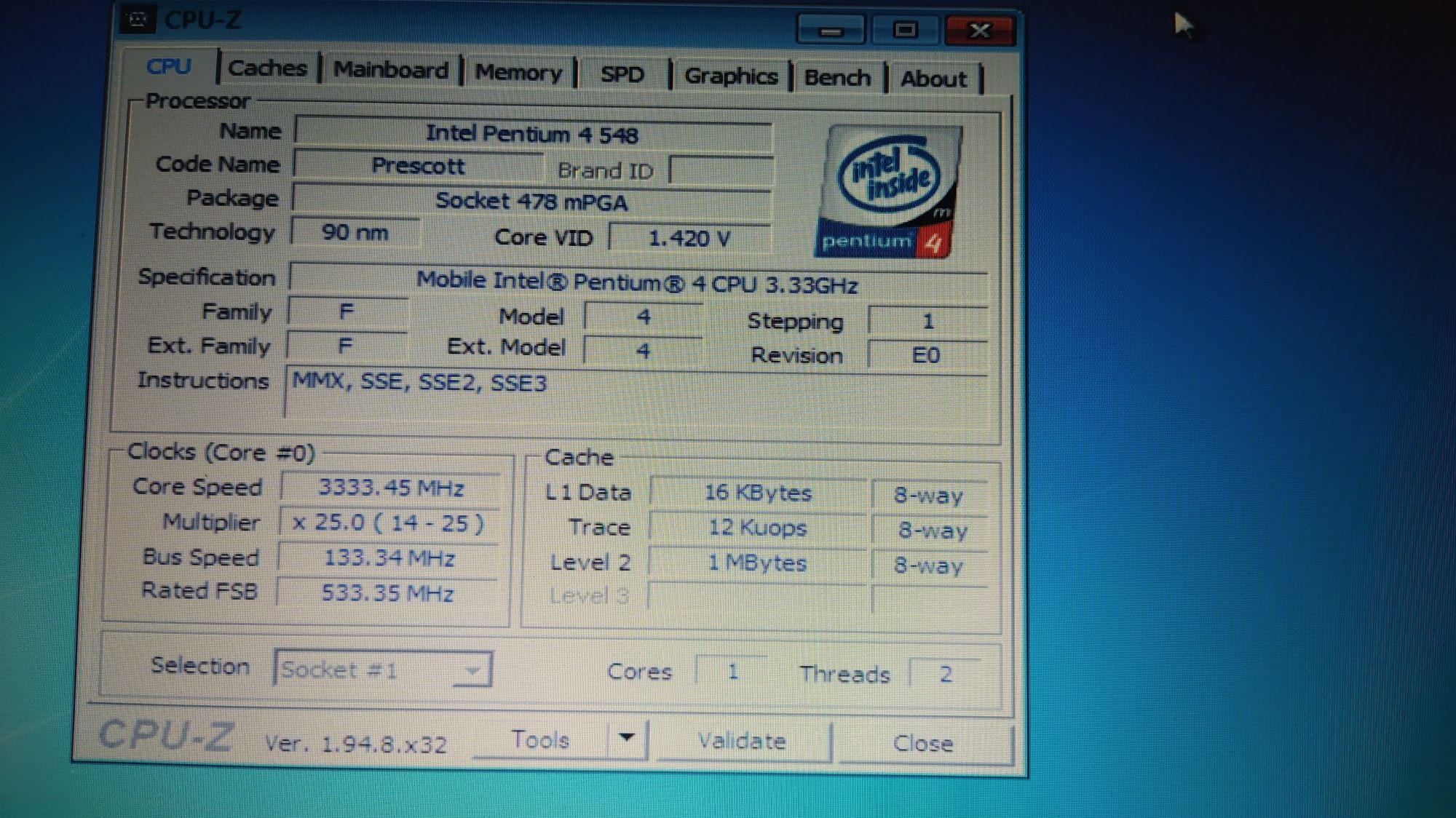Click the empty Brand ID field
The image size is (1456, 818).
[721, 172]
